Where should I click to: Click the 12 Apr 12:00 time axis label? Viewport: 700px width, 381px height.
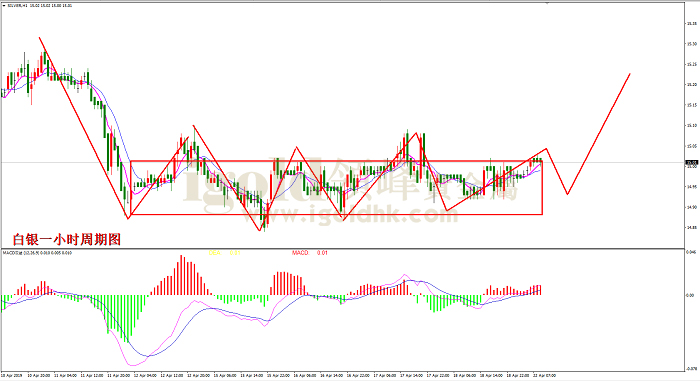coord(172,376)
